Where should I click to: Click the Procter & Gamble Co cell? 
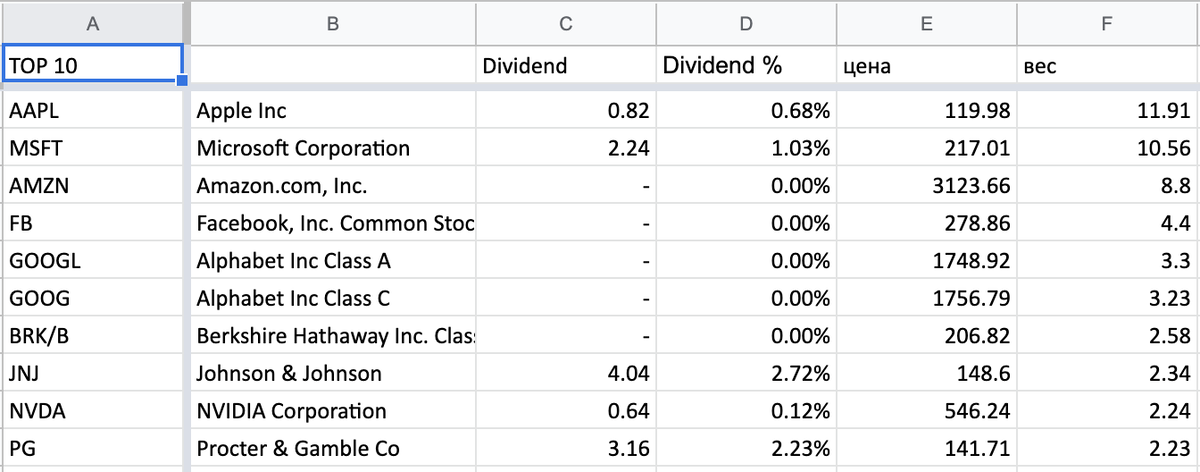pos(332,448)
